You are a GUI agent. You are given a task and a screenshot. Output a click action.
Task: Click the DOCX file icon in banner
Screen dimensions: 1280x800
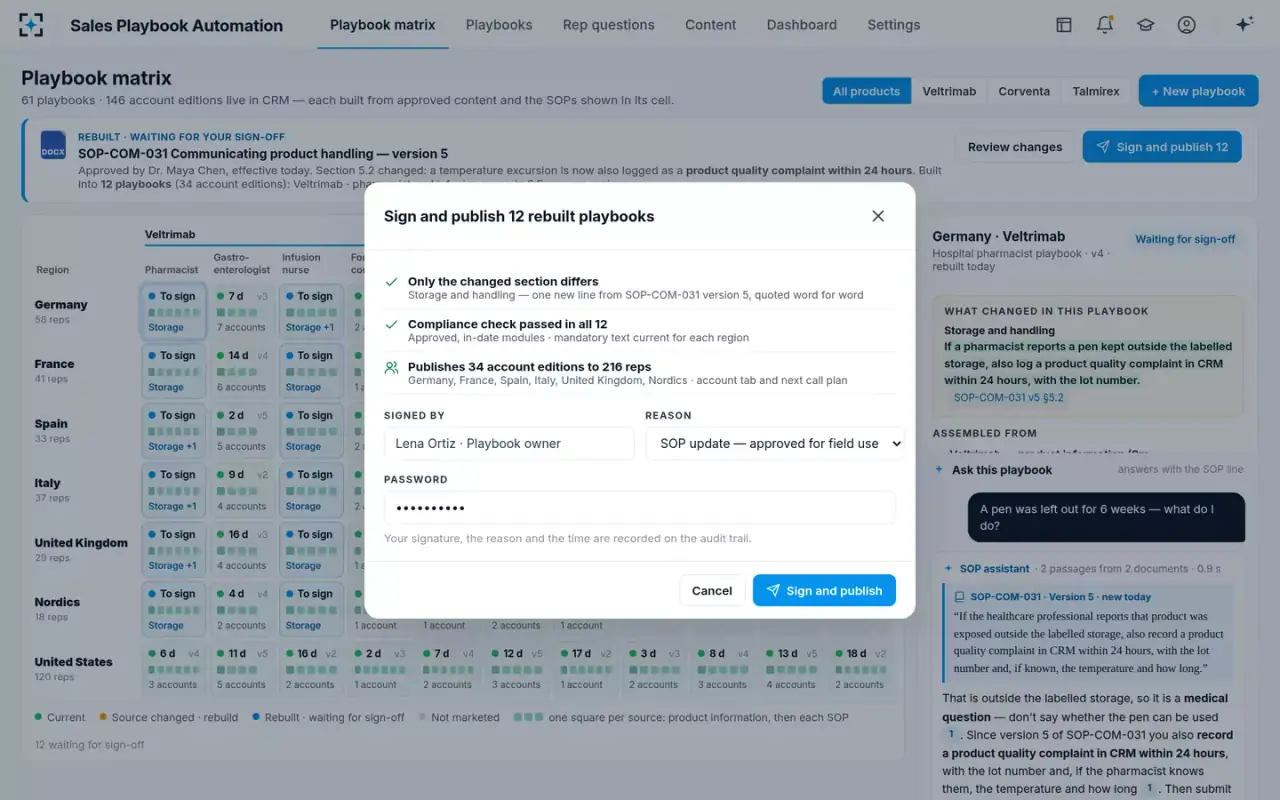pos(53,145)
